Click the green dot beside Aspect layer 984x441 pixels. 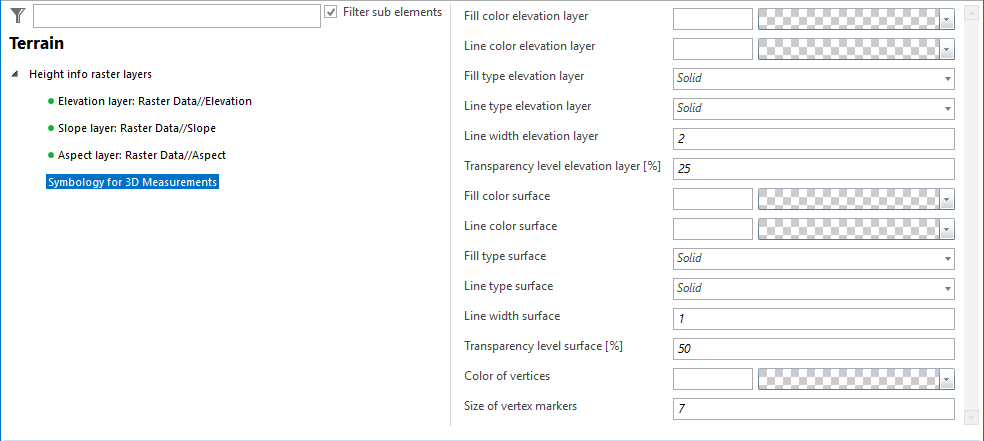coord(51,156)
